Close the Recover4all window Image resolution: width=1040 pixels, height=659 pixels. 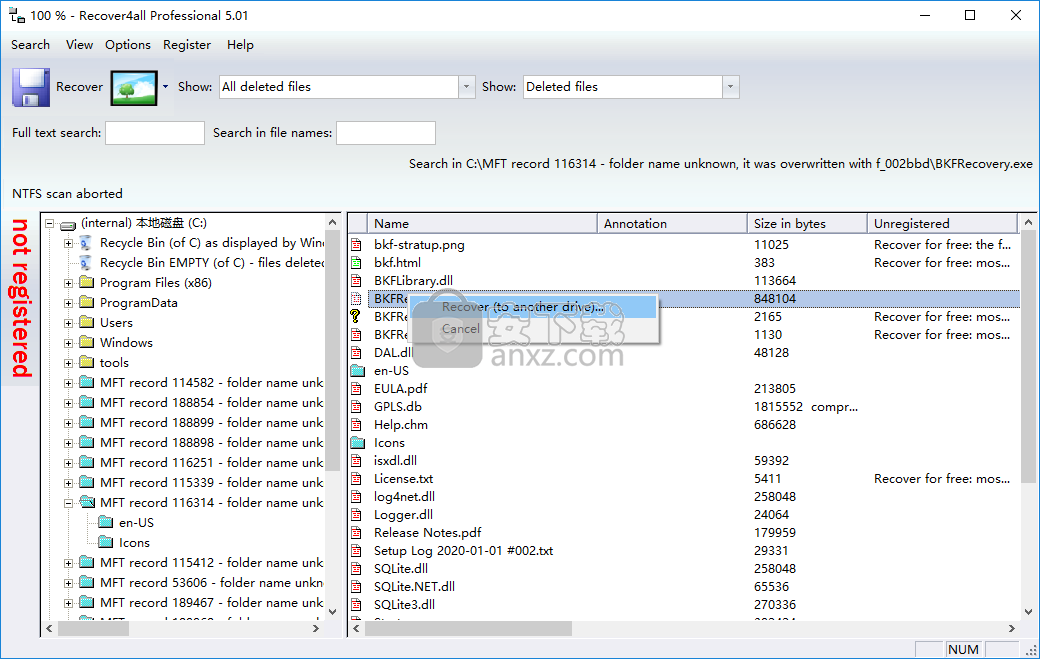[x=1015, y=15]
